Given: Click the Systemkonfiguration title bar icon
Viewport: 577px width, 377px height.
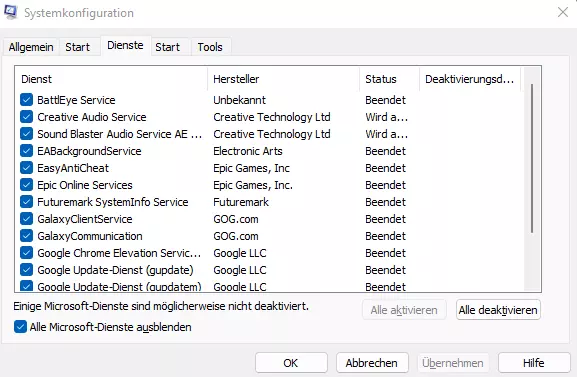Looking at the screenshot, I should click(x=10, y=12).
